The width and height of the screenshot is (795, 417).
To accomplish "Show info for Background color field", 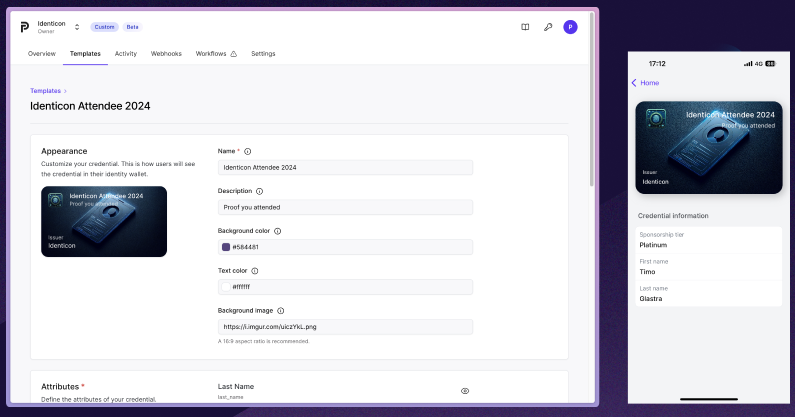I will [x=277, y=231].
